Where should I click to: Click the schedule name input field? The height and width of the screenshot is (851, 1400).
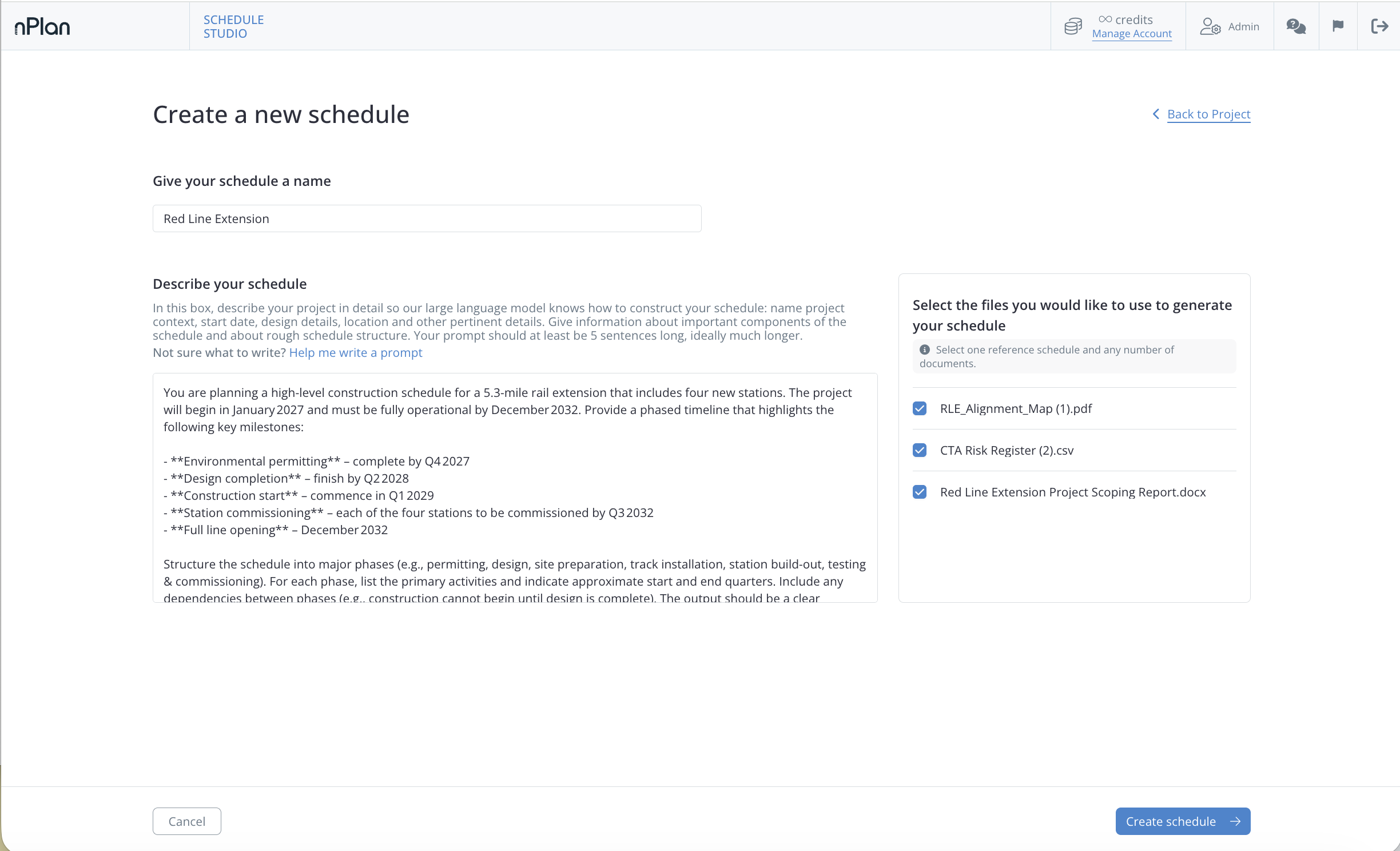427,218
